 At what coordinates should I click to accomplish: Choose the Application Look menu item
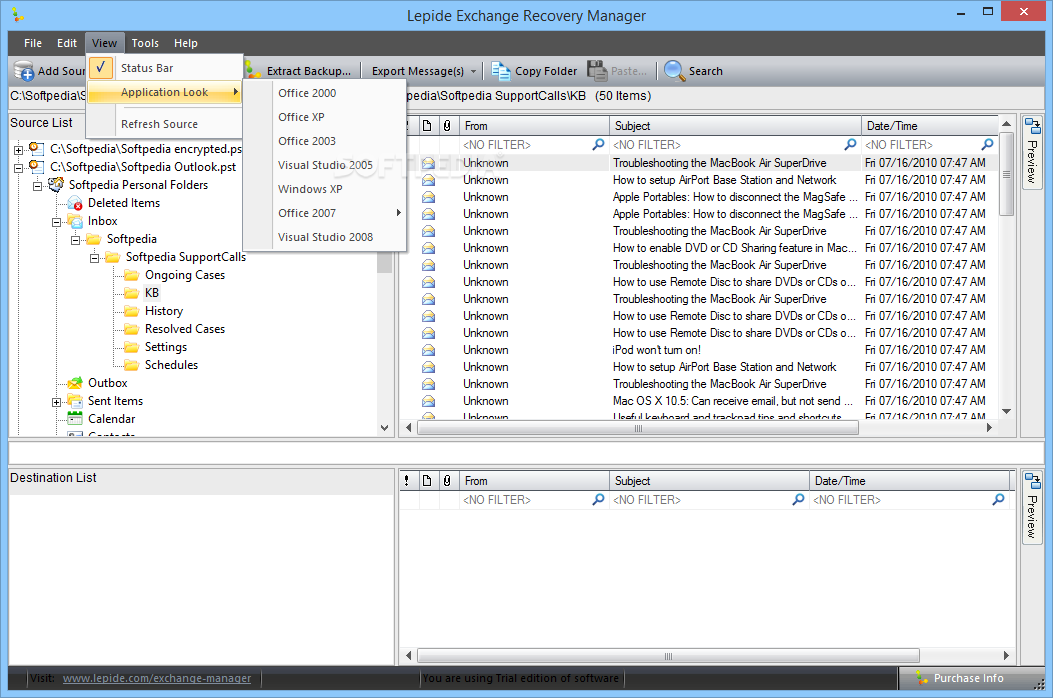[x=165, y=92]
